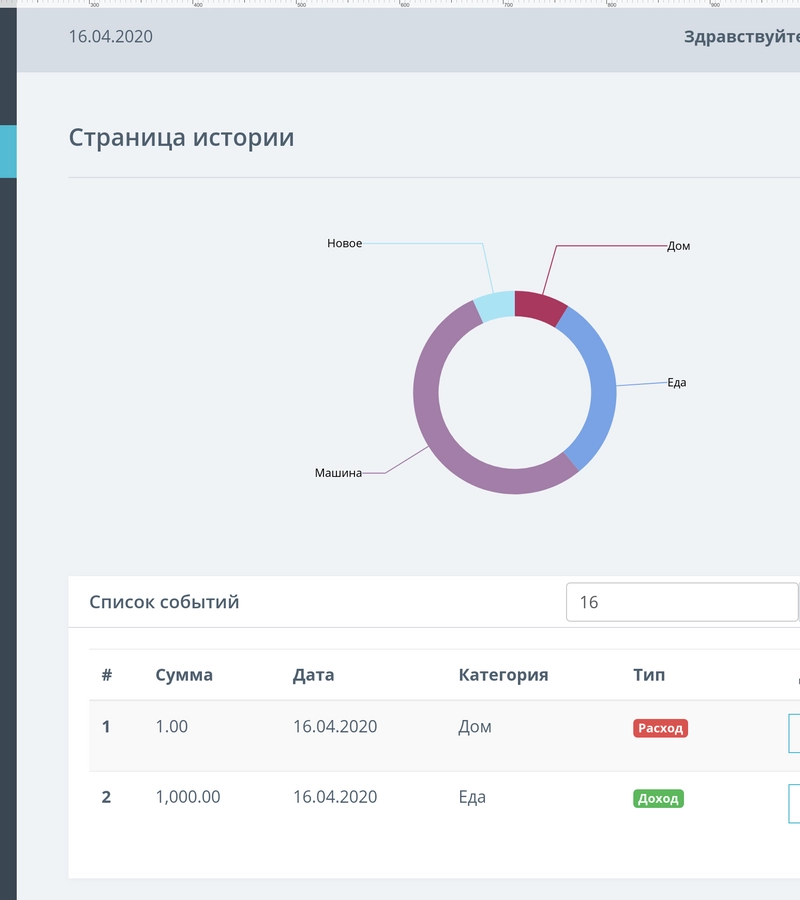Image resolution: width=800 pixels, height=900 pixels.
Task: Open the "Здравствуйте" user greeting menu
Action: coord(741,37)
